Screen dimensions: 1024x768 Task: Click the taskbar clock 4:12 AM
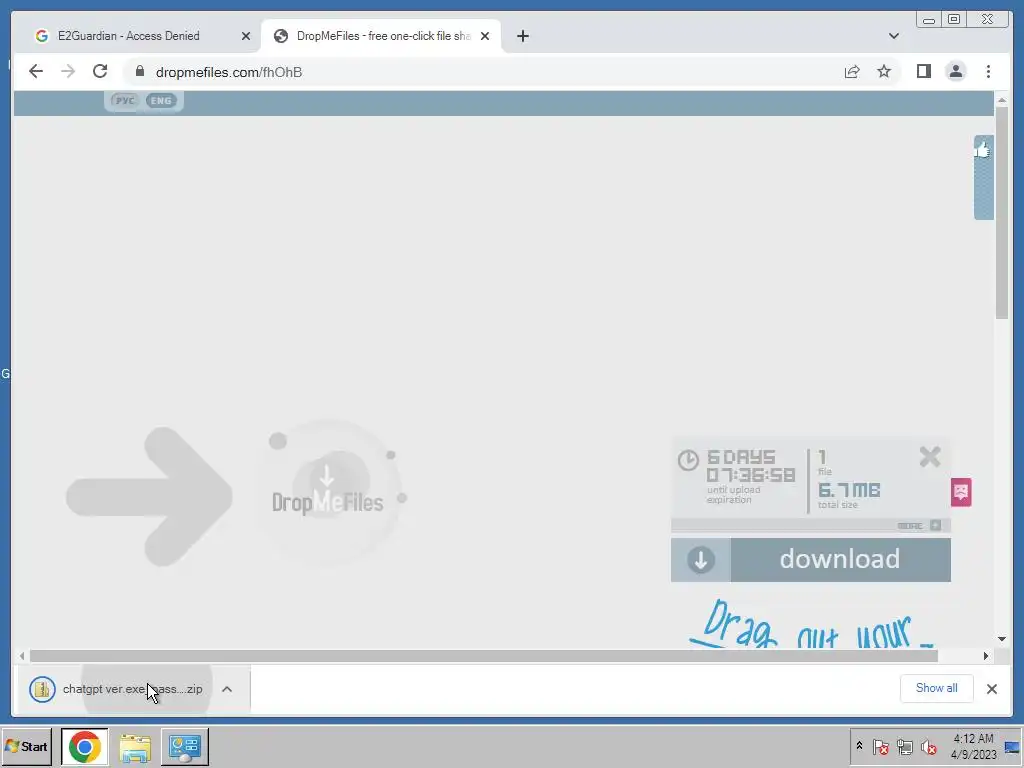(x=974, y=746)
